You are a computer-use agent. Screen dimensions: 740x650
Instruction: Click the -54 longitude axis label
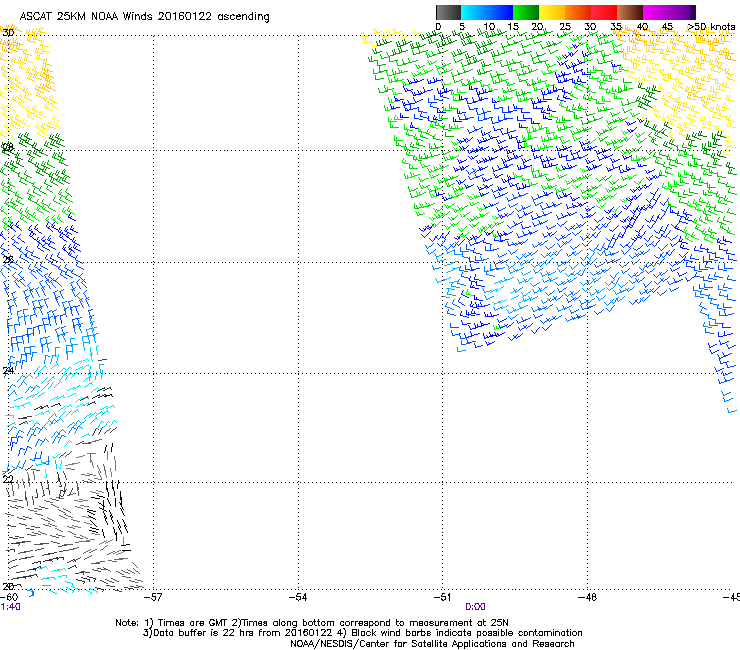[298, 597]
